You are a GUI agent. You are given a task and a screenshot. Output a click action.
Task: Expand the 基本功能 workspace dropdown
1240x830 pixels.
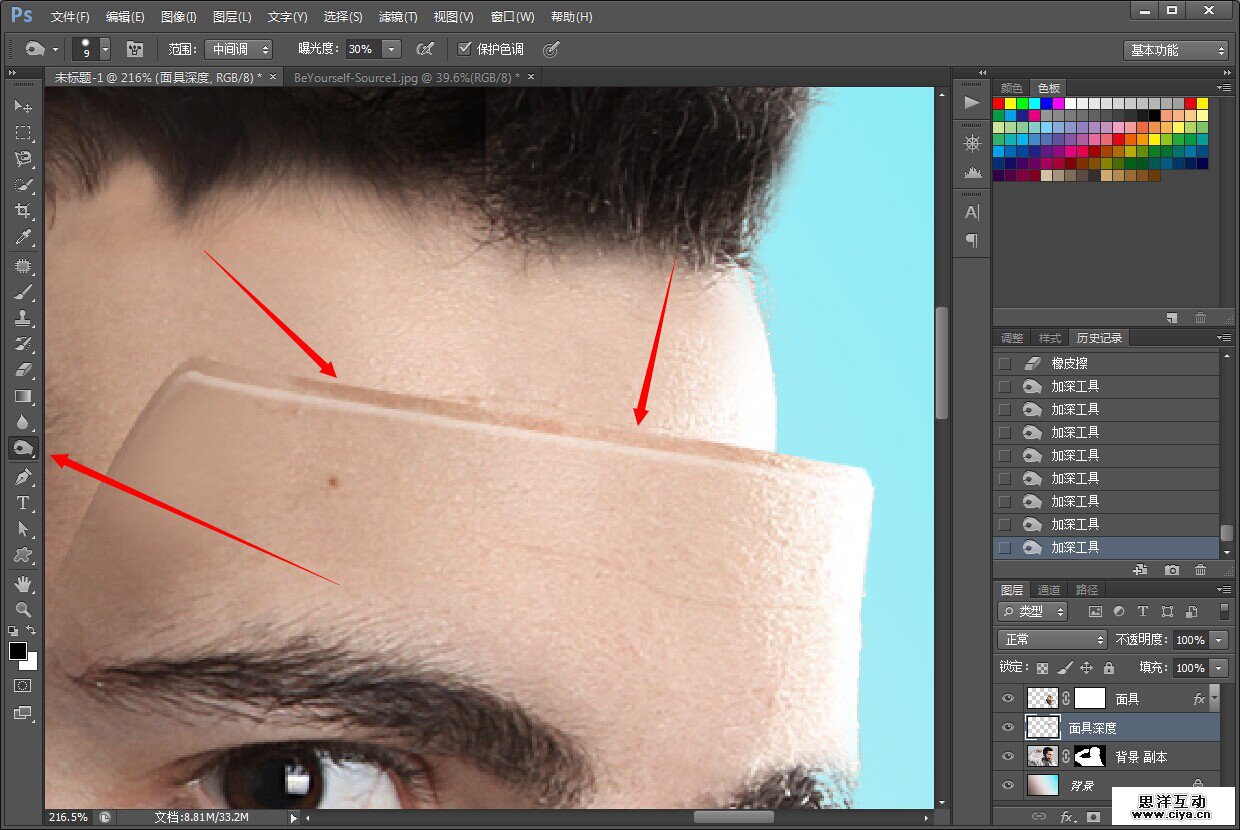pyautogui.click(x=1175, y=50)
